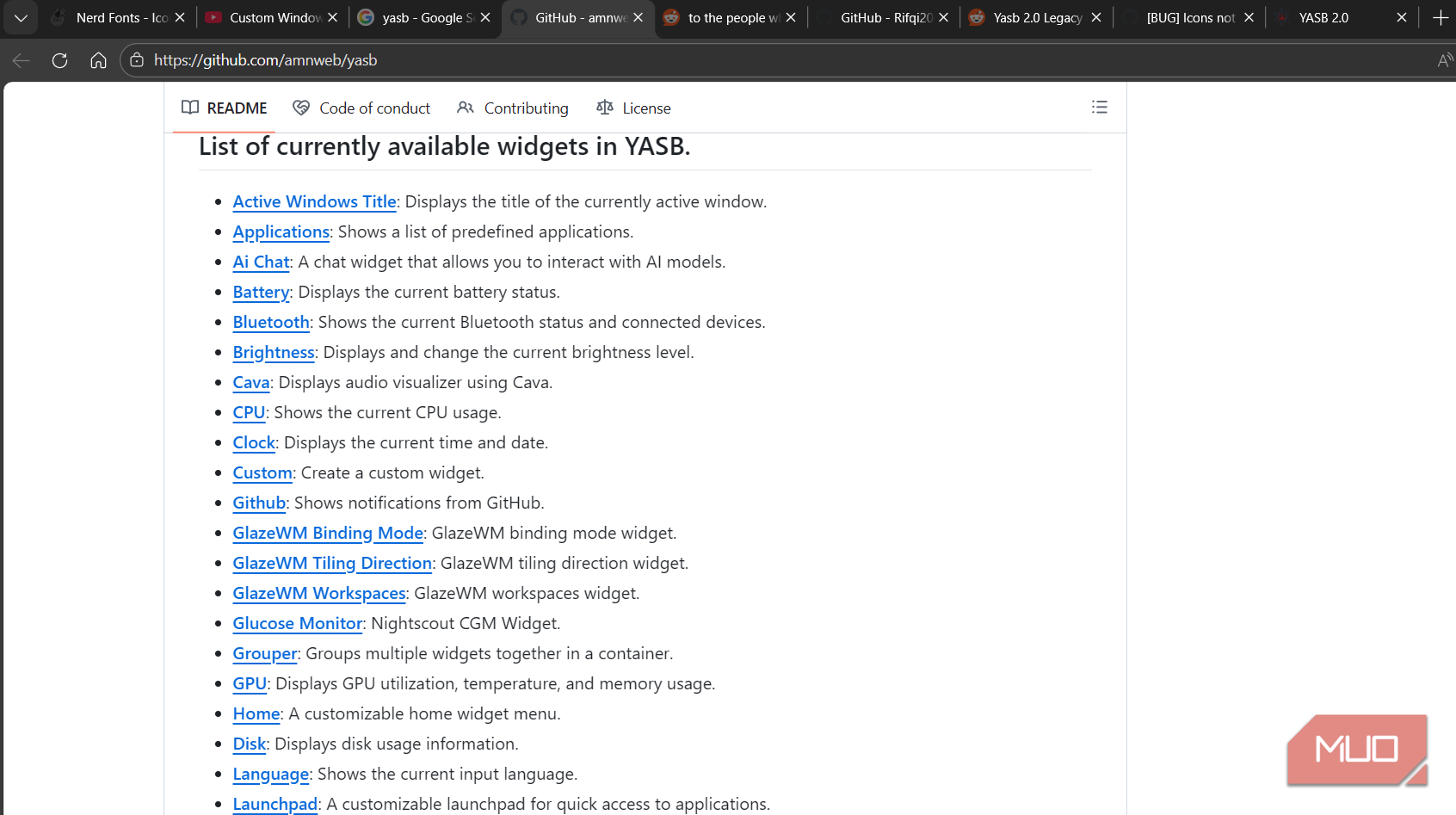Switch to the GitHub Rifqi20 tab
Viewport: 1456px width, 815px height.
[882, 17]
